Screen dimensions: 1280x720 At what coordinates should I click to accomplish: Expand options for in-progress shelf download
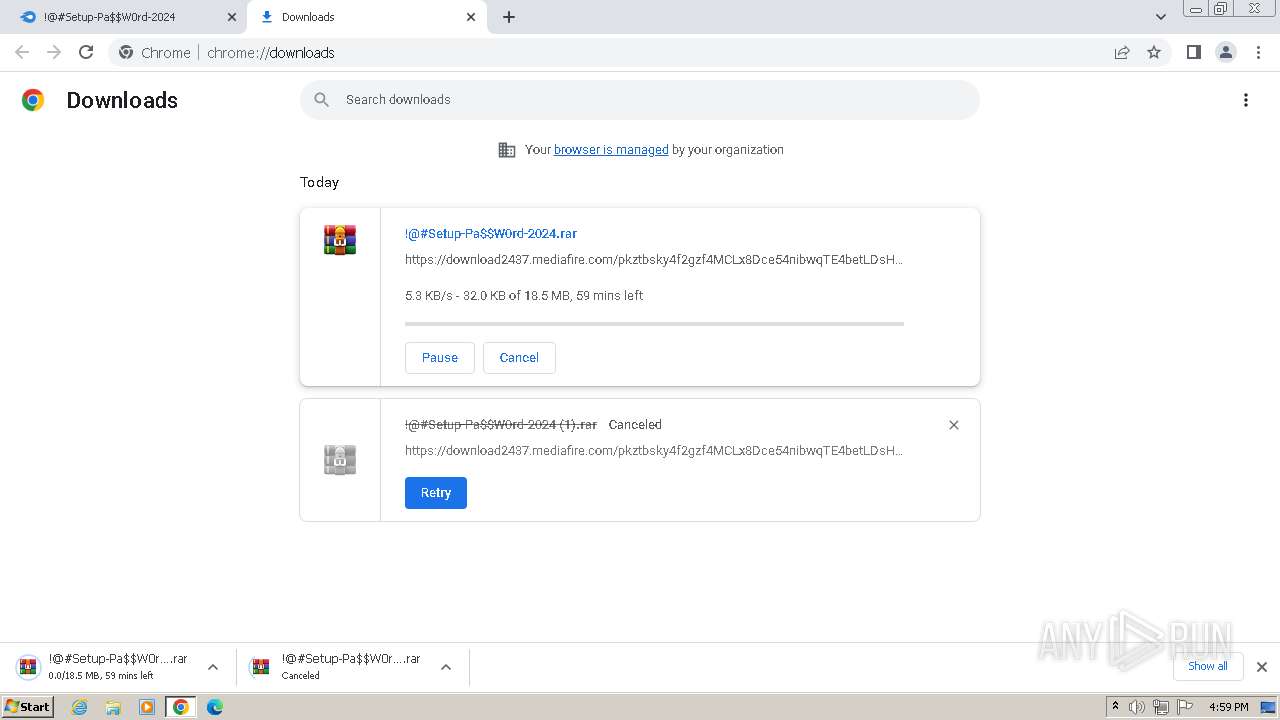[213, 667]
